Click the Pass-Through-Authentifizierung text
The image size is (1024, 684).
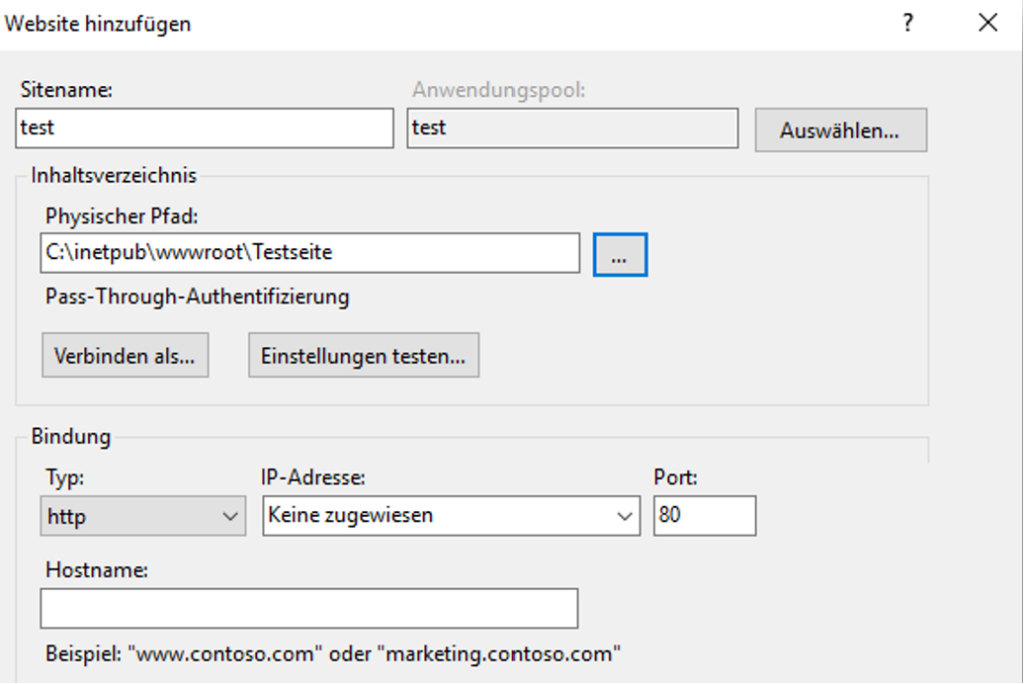point(197,297)
